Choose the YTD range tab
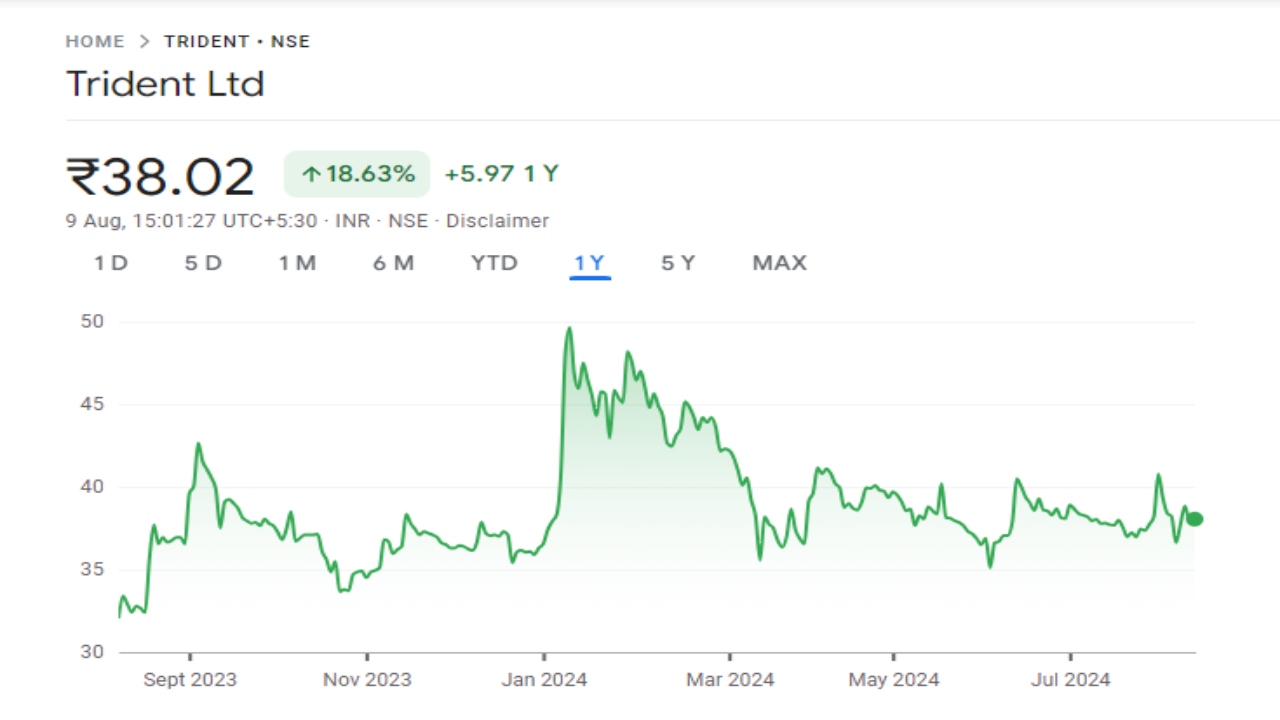 (x=494, y=263)
